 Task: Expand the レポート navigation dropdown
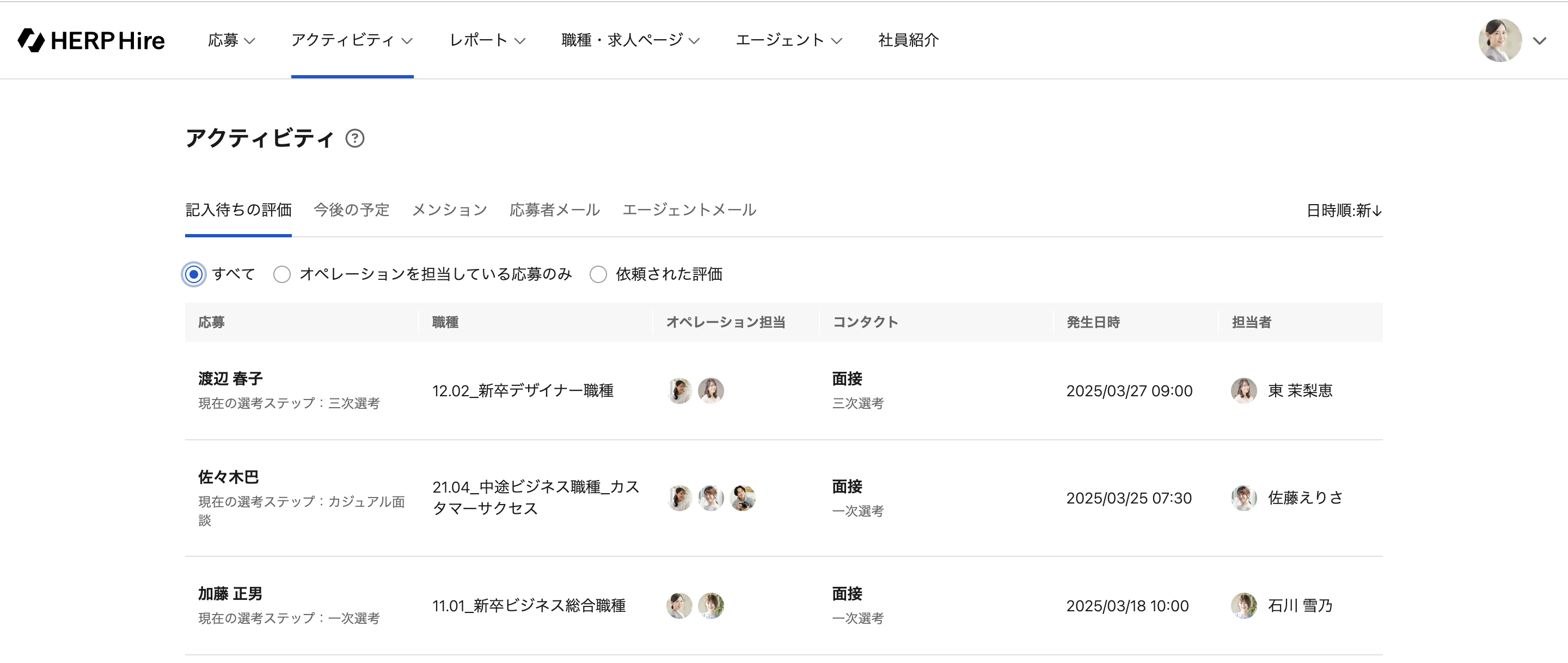[x=487, y=40]
